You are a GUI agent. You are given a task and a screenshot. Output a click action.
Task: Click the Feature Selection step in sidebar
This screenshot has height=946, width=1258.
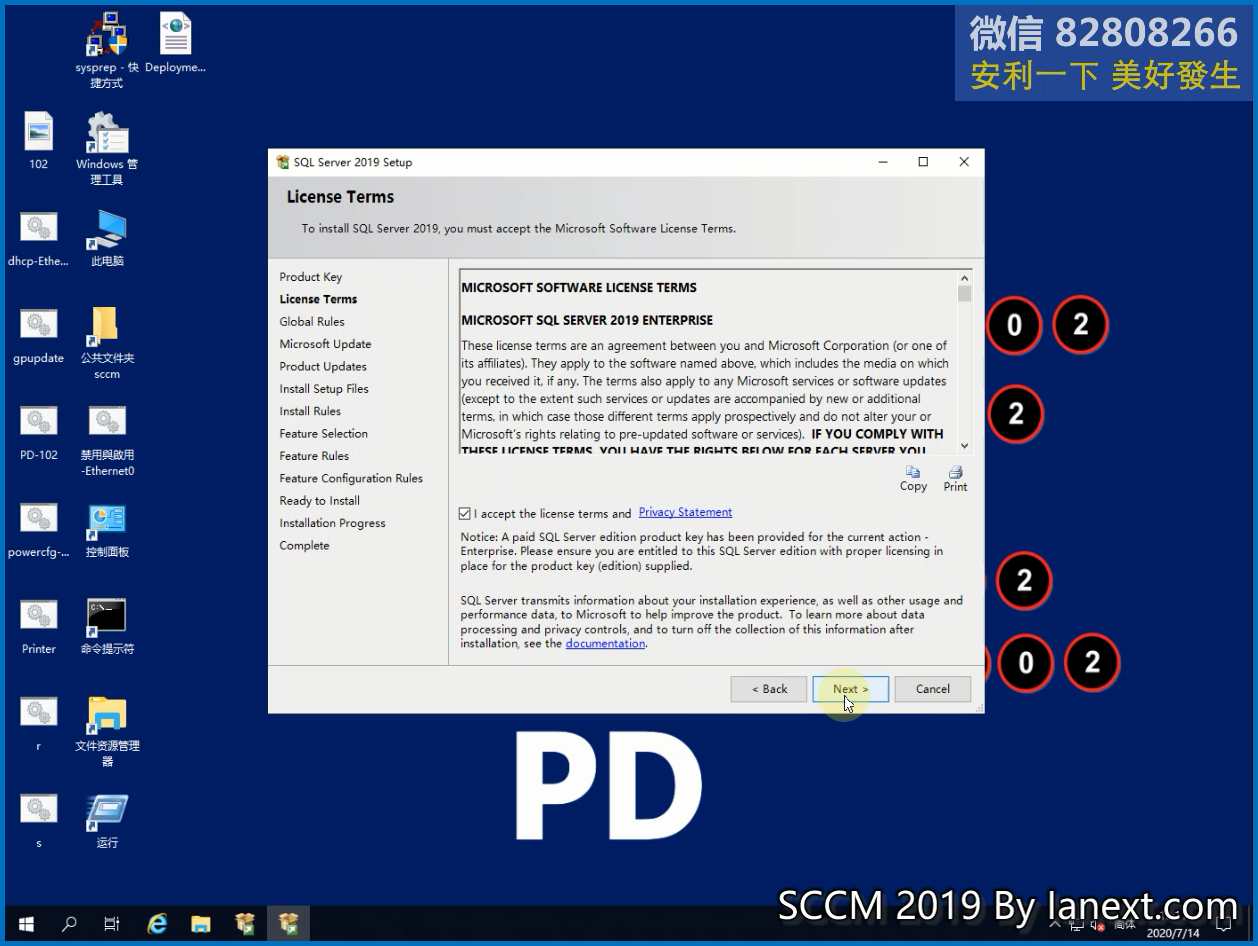(324, 434)
